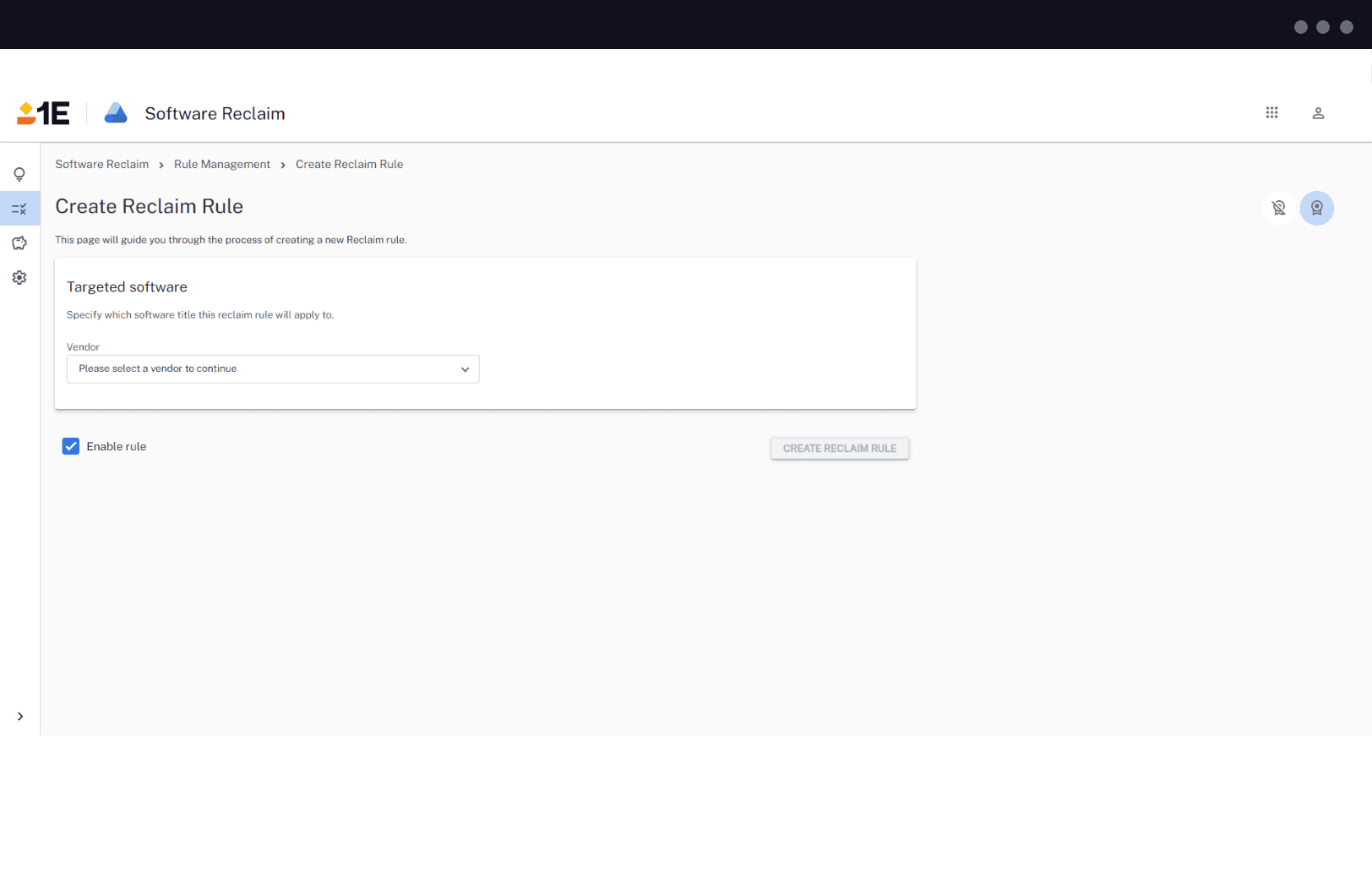Click the user account profile icon
Viewport: 1372px width, 872px height.
click(x=1317, y=113)
